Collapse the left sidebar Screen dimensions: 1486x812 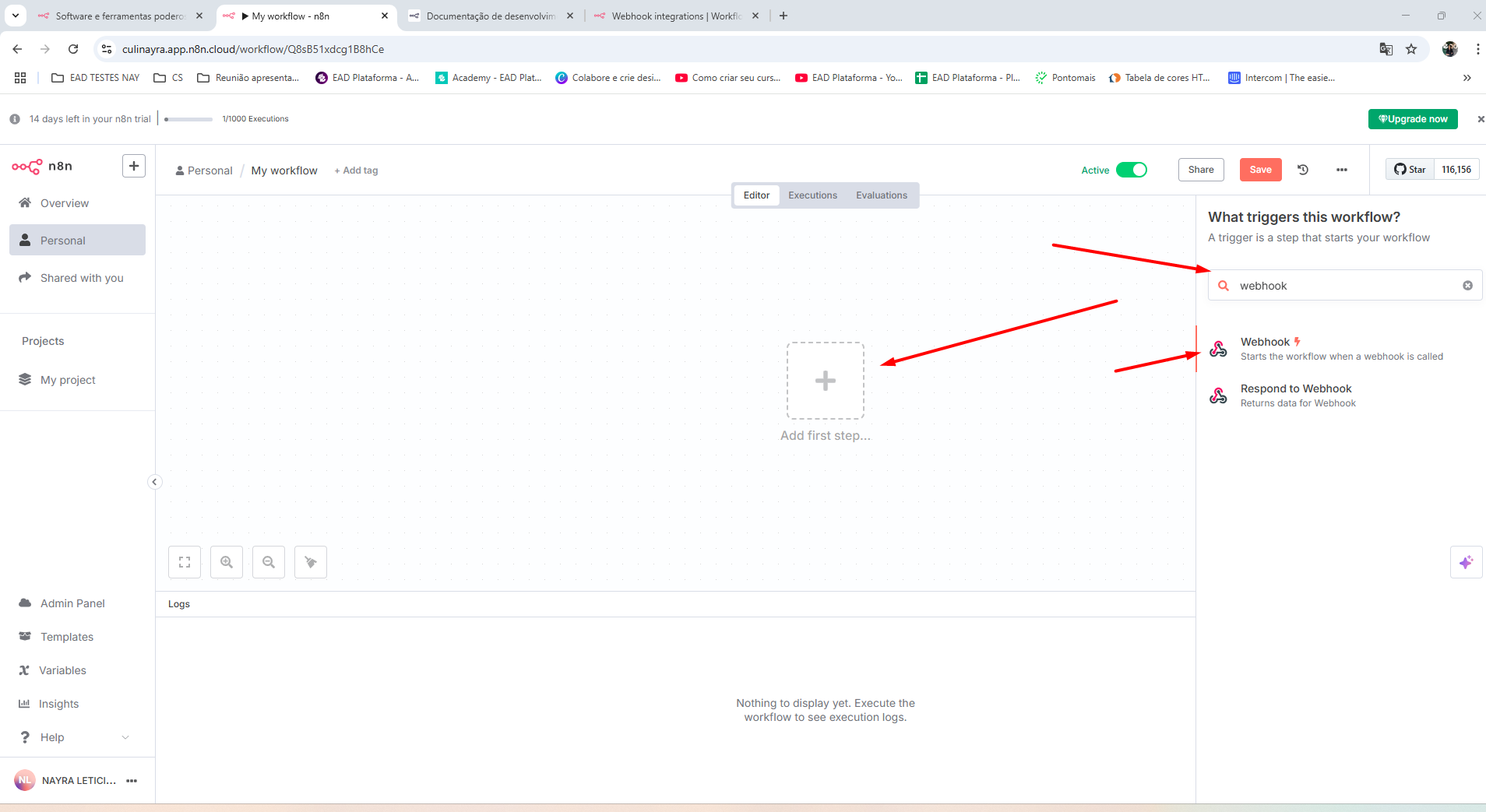click(x=154, y=482)
